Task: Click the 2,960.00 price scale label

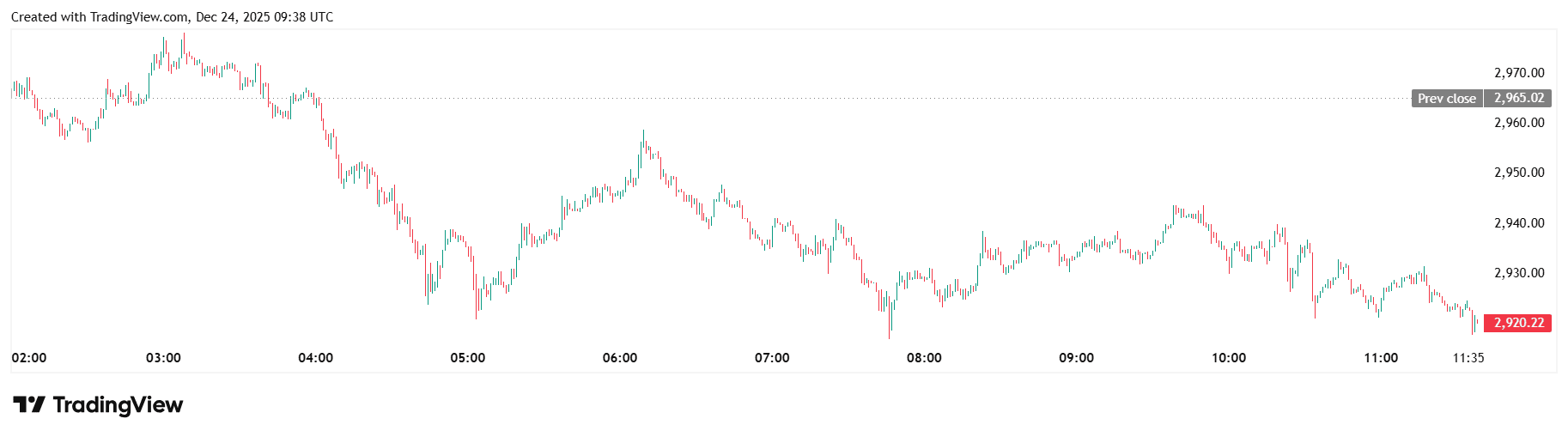Action: click(1519, 123)
